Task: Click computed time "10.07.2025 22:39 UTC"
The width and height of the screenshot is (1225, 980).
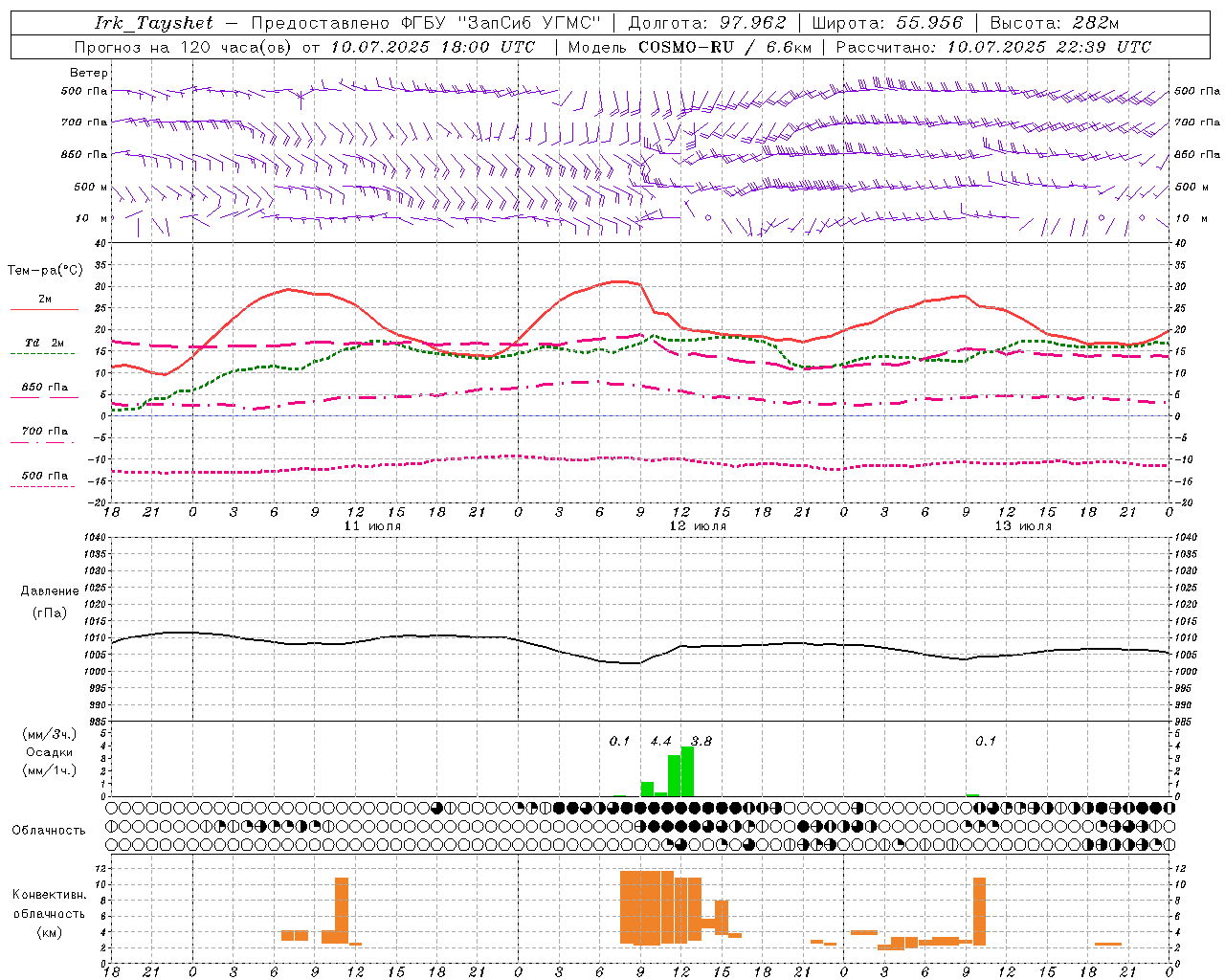Action: [1049, 47]
